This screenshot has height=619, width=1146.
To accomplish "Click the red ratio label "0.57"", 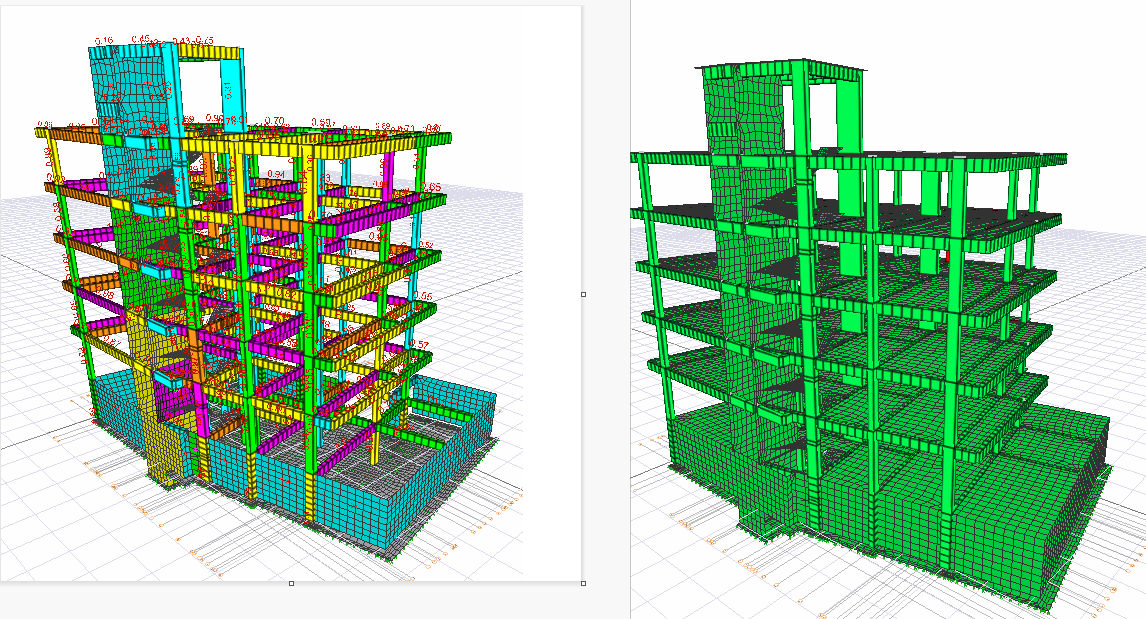I will (x=420, y=343).
